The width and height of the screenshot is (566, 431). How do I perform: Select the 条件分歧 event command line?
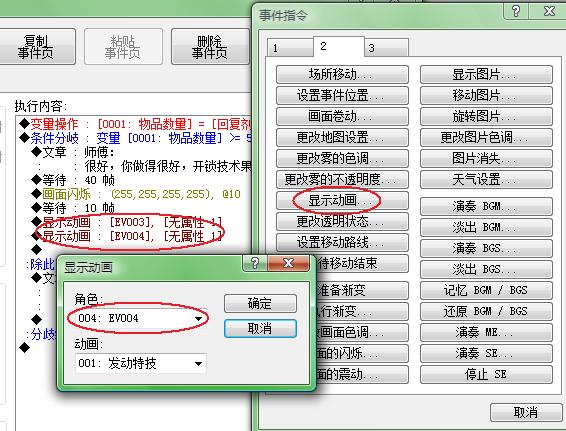click(x=135, y=138)
